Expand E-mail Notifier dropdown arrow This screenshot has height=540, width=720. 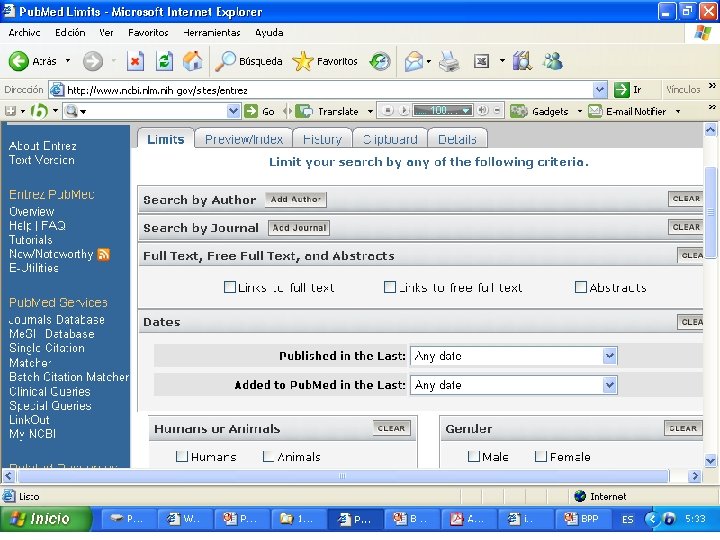pos(678,111)
